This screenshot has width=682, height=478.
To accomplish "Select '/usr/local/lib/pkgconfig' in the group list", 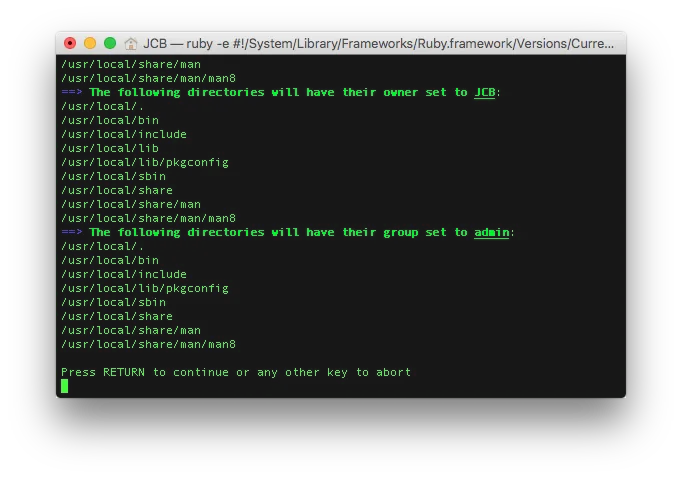I will pos(145,288).
